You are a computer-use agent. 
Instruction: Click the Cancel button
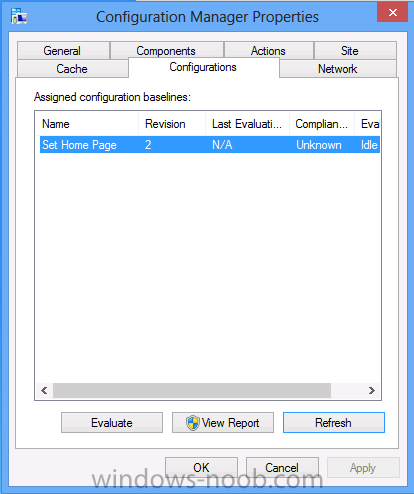coord(282,468)
